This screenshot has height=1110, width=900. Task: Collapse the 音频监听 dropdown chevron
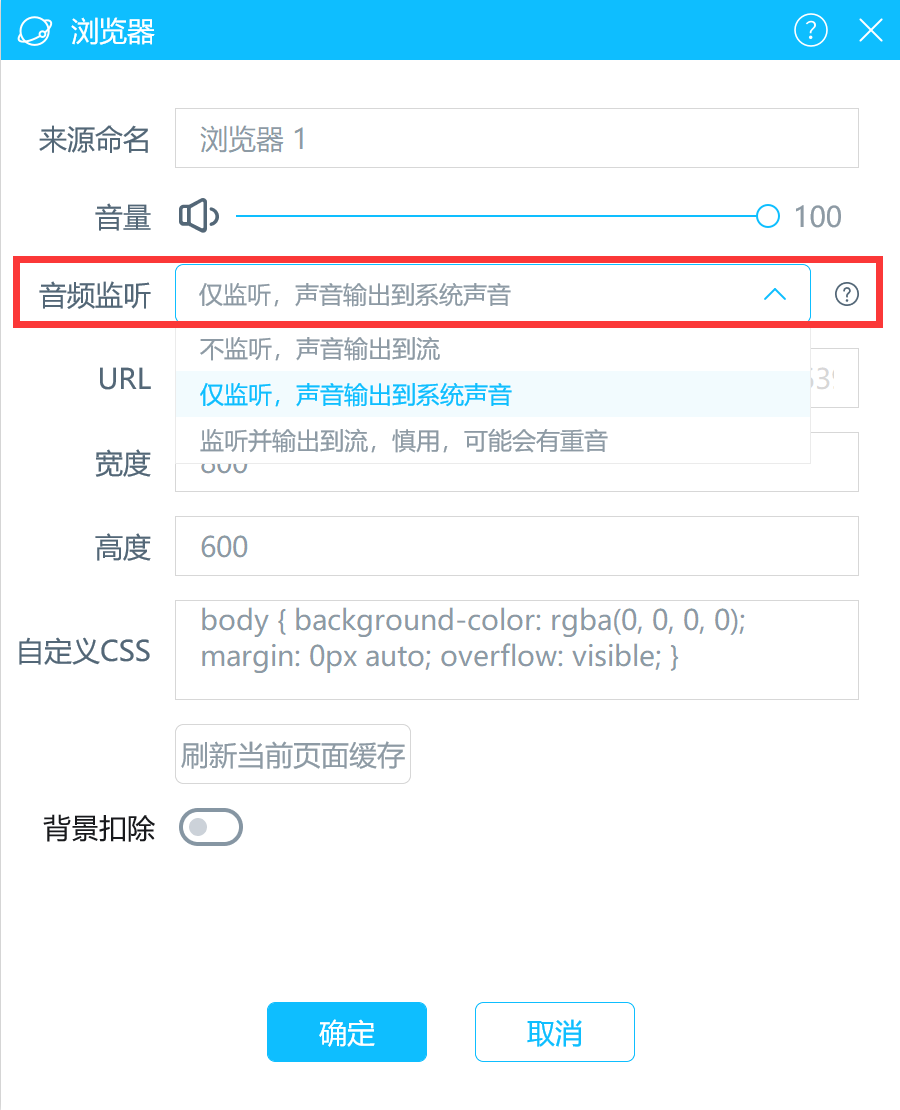coord(775,294)
